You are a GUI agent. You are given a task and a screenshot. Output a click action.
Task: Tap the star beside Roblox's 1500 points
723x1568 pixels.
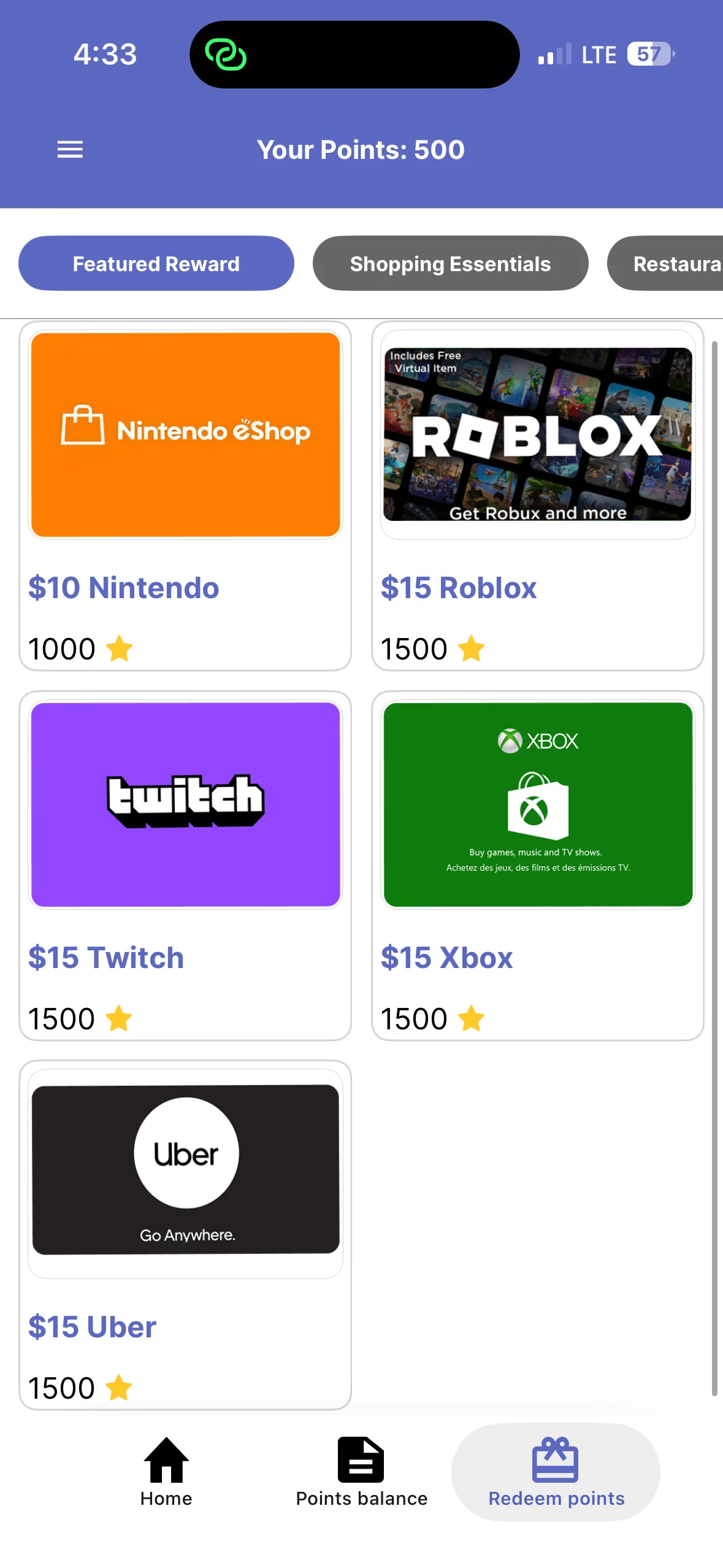(x=471, y=649)
